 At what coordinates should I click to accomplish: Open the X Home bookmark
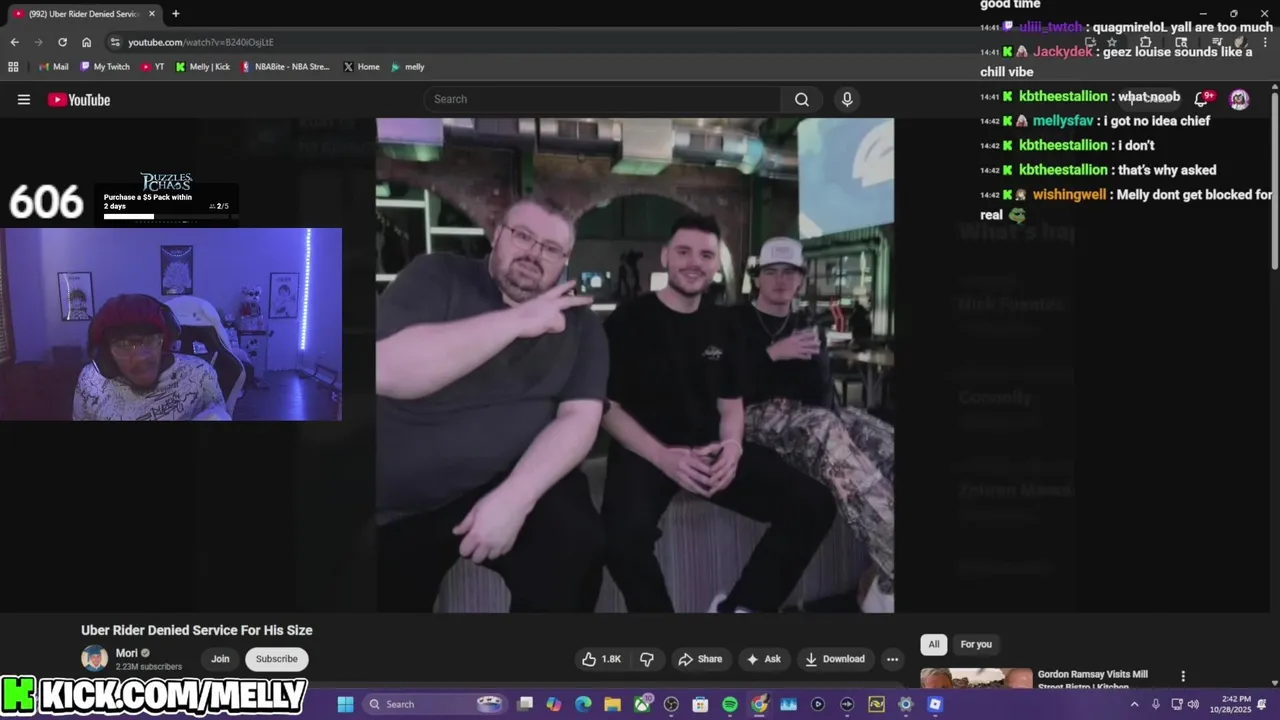coord(361,67)
